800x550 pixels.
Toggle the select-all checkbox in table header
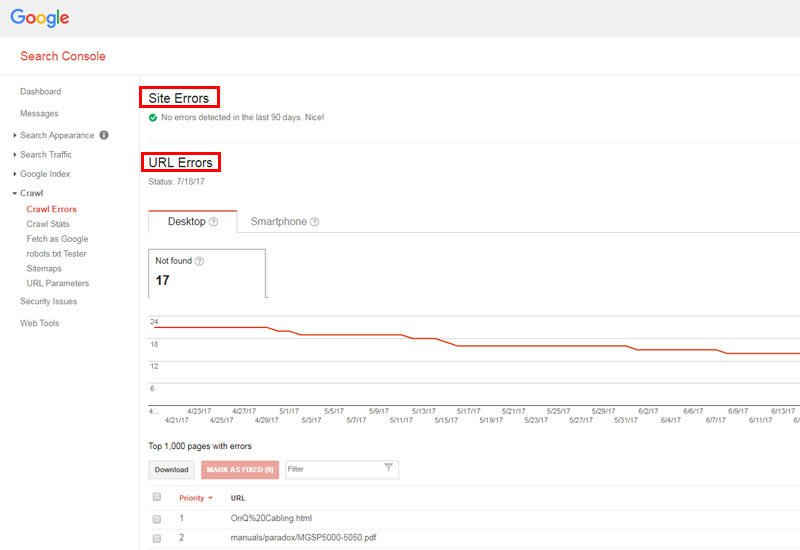click(x=156, y=497)
